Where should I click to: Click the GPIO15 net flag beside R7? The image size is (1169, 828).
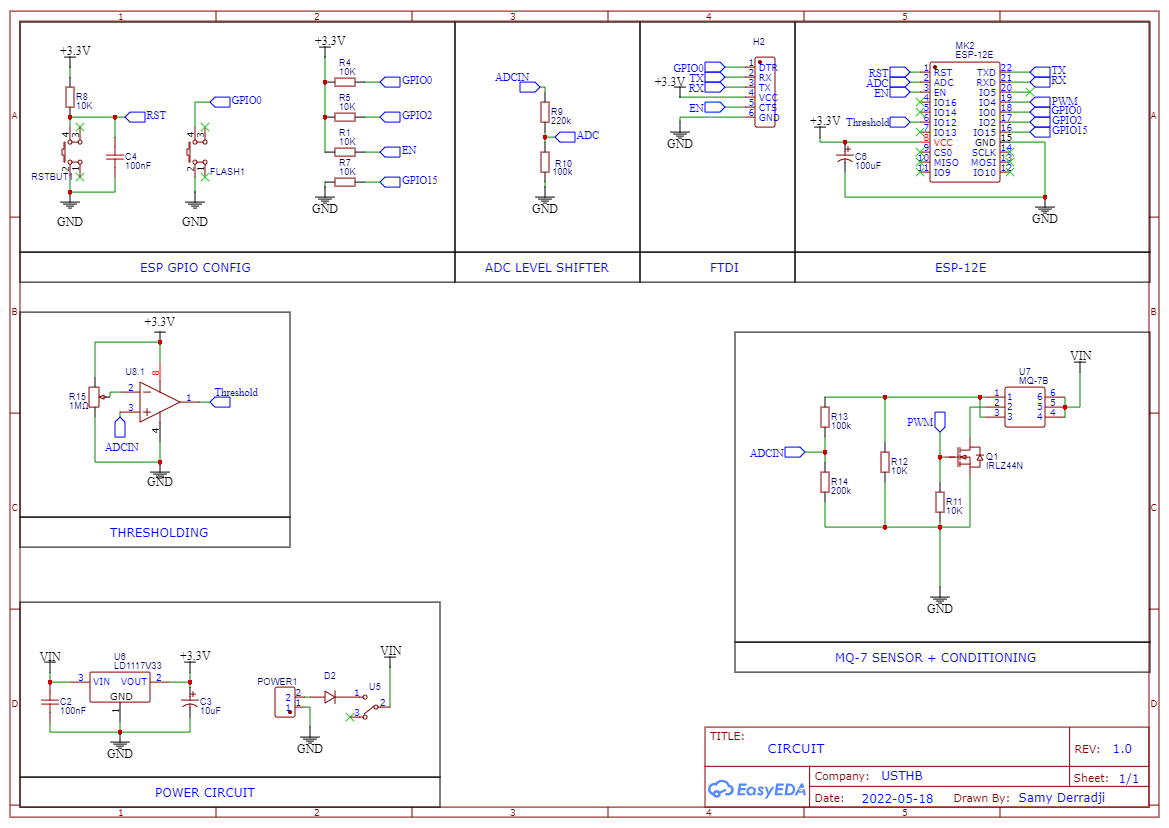(x=391, y=182)
